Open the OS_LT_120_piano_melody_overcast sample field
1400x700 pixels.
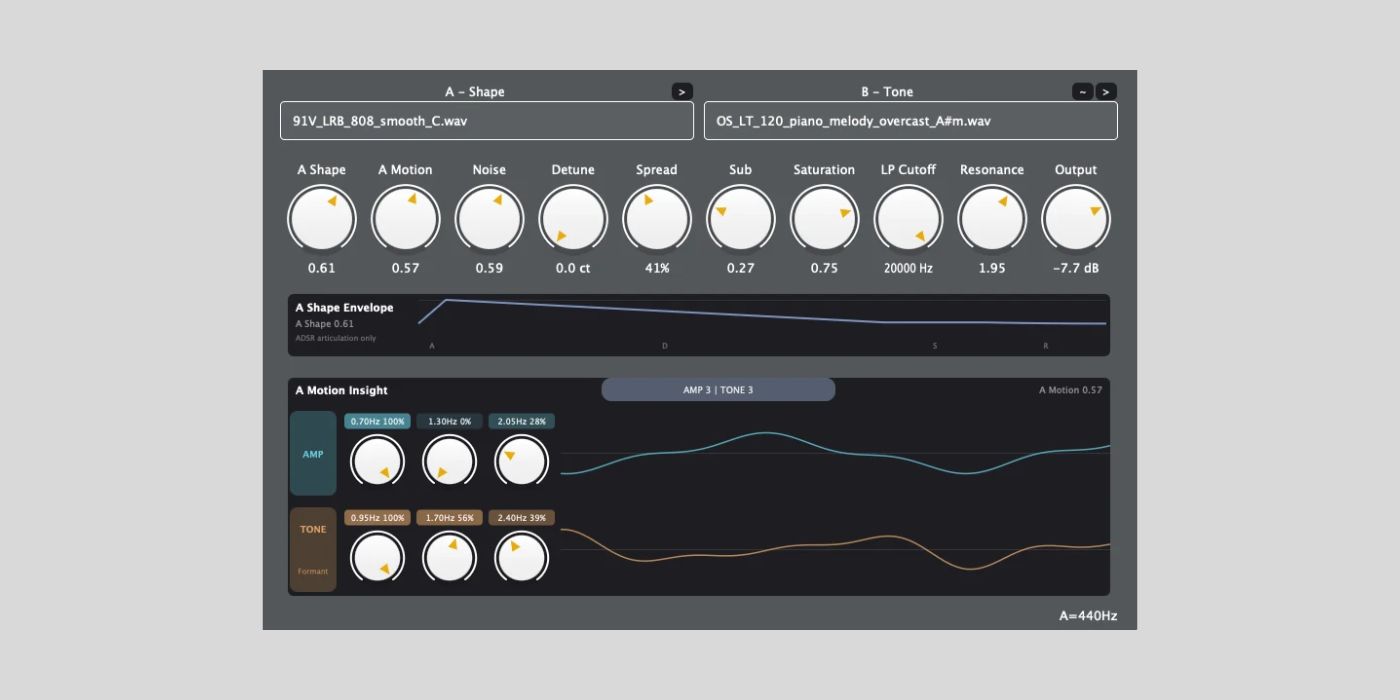coord(910,121)
